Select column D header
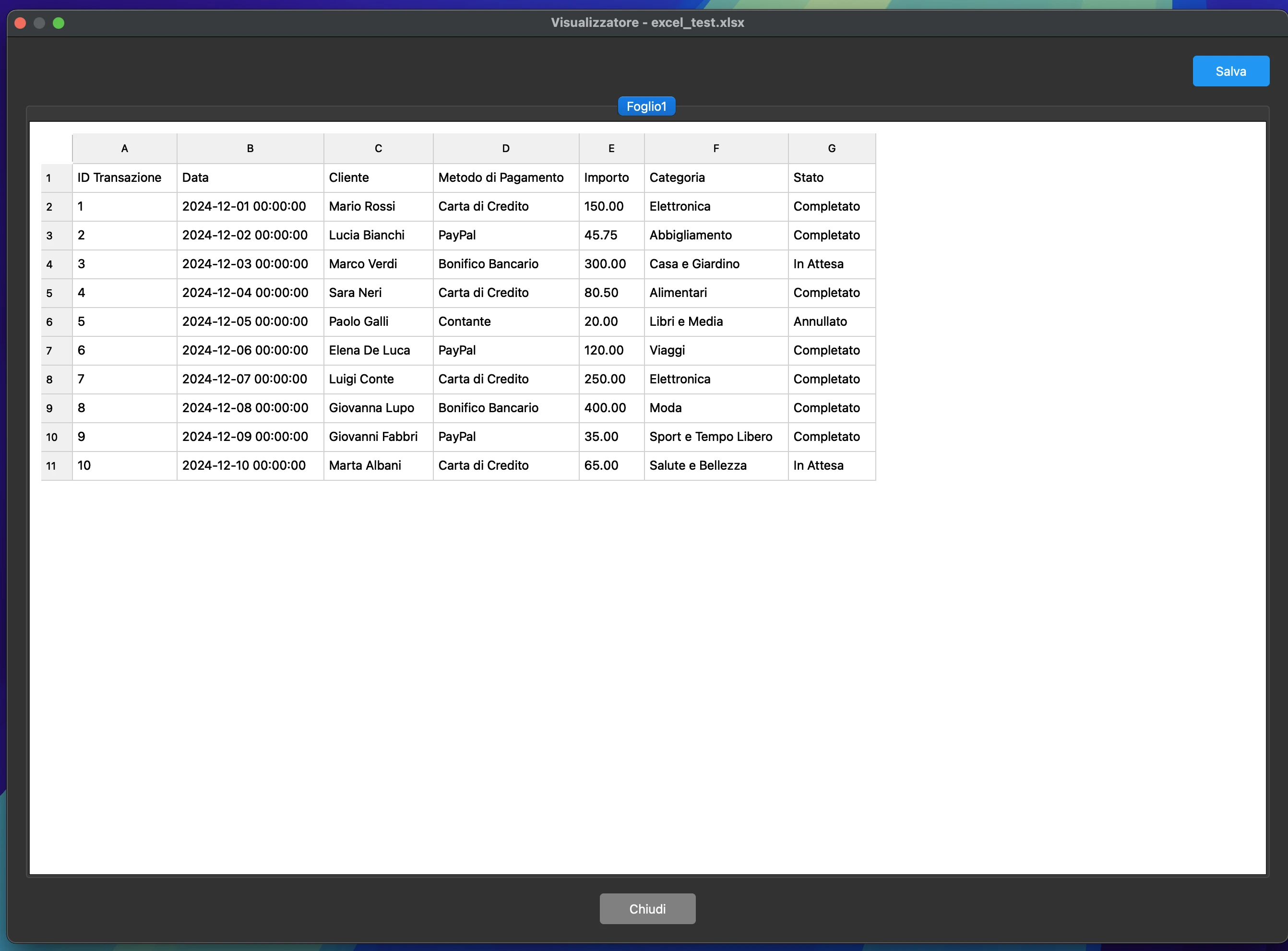Viewport: 1288px width, 951px height. point(505,148)
